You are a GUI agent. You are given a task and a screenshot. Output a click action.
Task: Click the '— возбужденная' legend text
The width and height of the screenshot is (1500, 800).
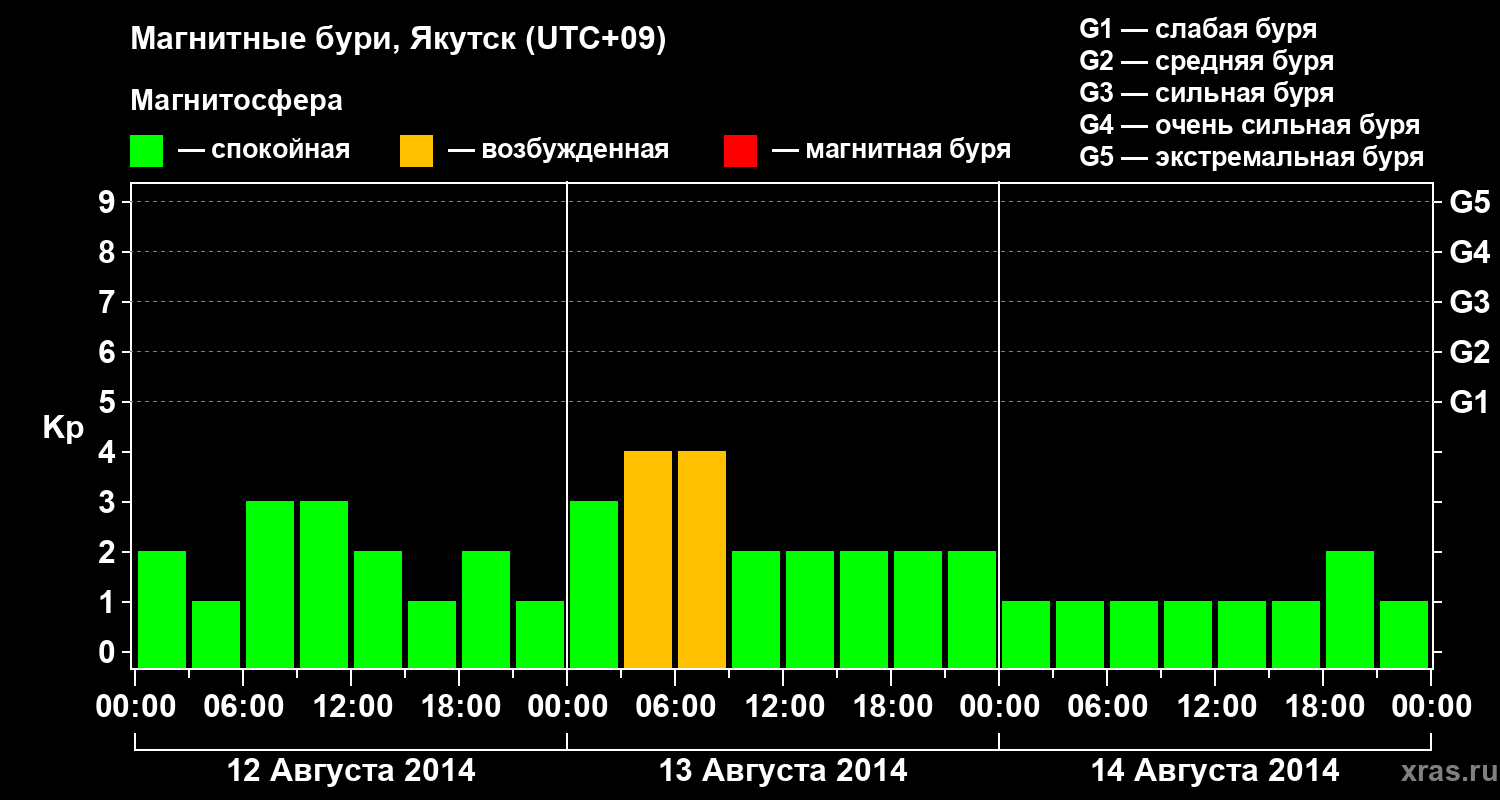click(x=558, y=150)
